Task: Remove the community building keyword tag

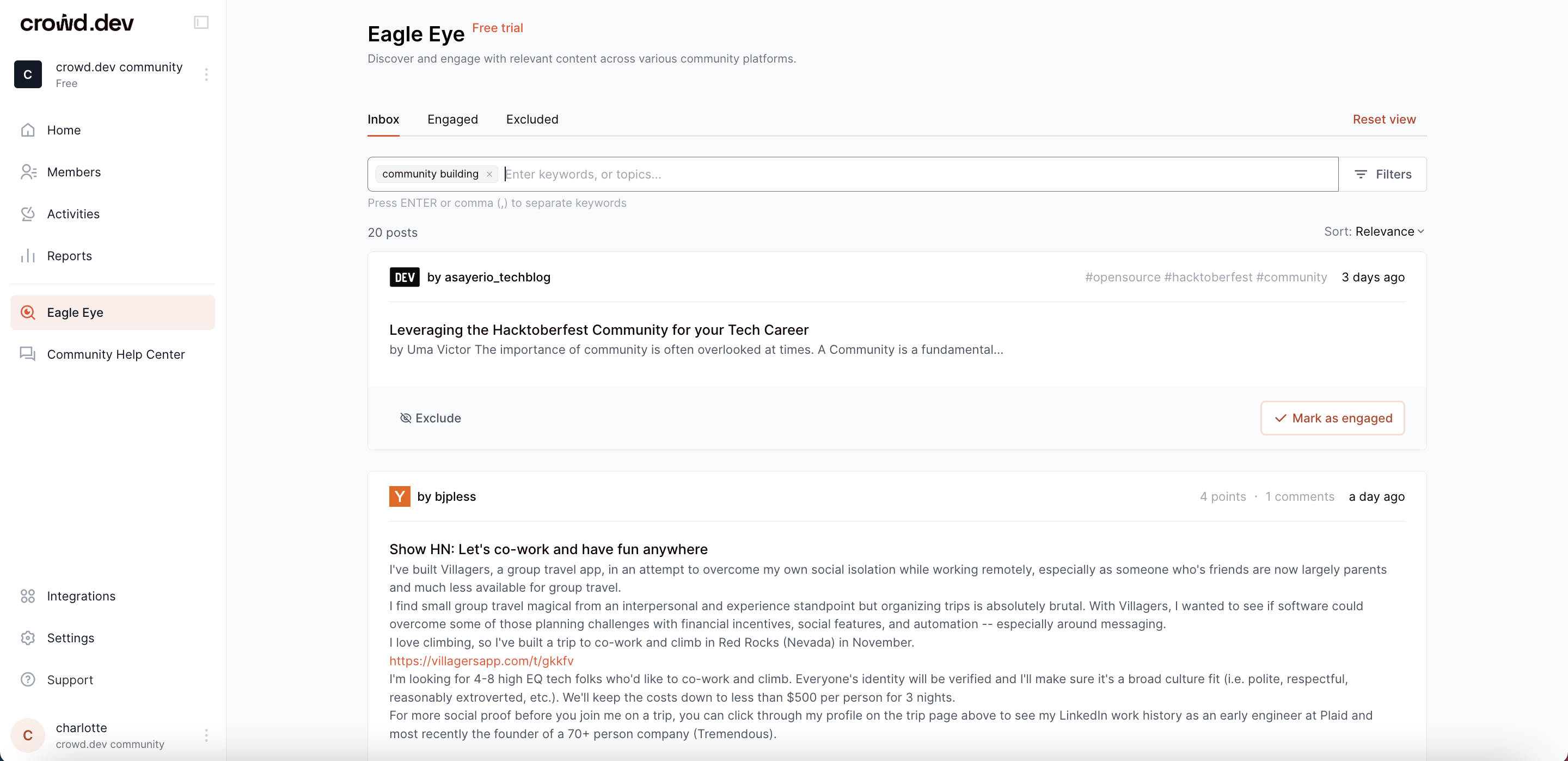Action: [489, 174]
